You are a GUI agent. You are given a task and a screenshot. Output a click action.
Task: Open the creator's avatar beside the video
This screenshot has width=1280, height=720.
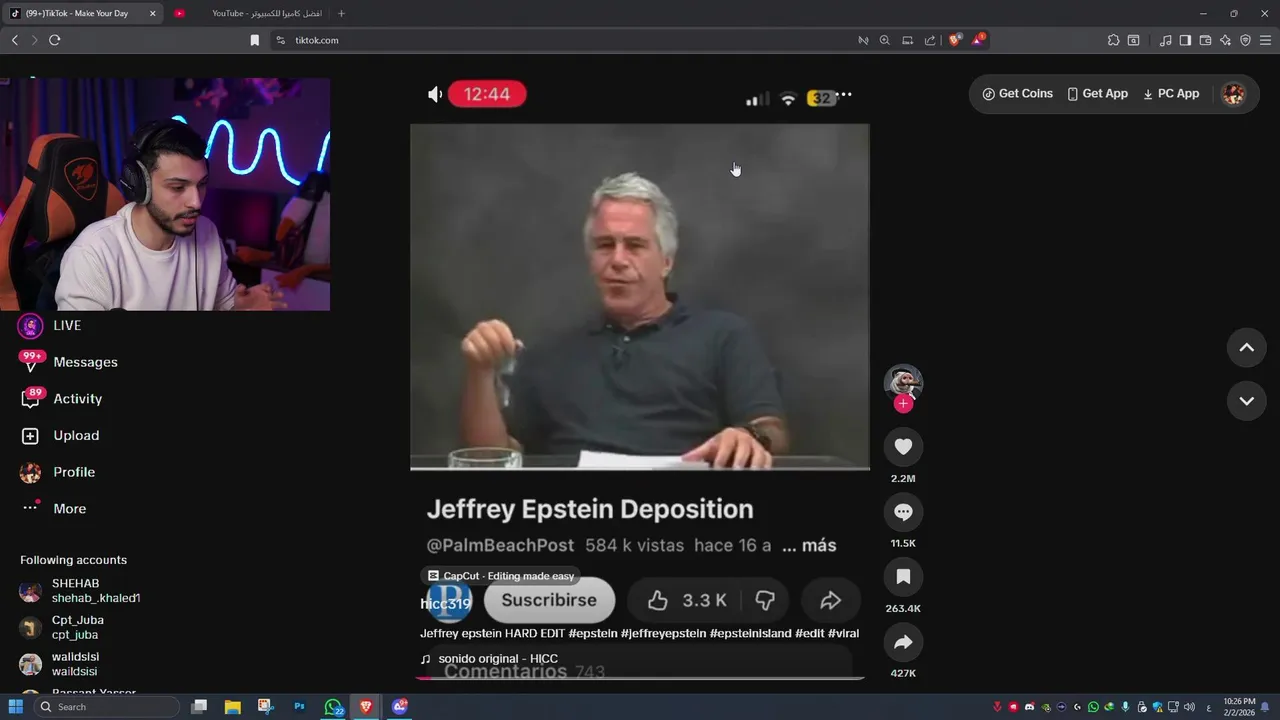point(903,382)
